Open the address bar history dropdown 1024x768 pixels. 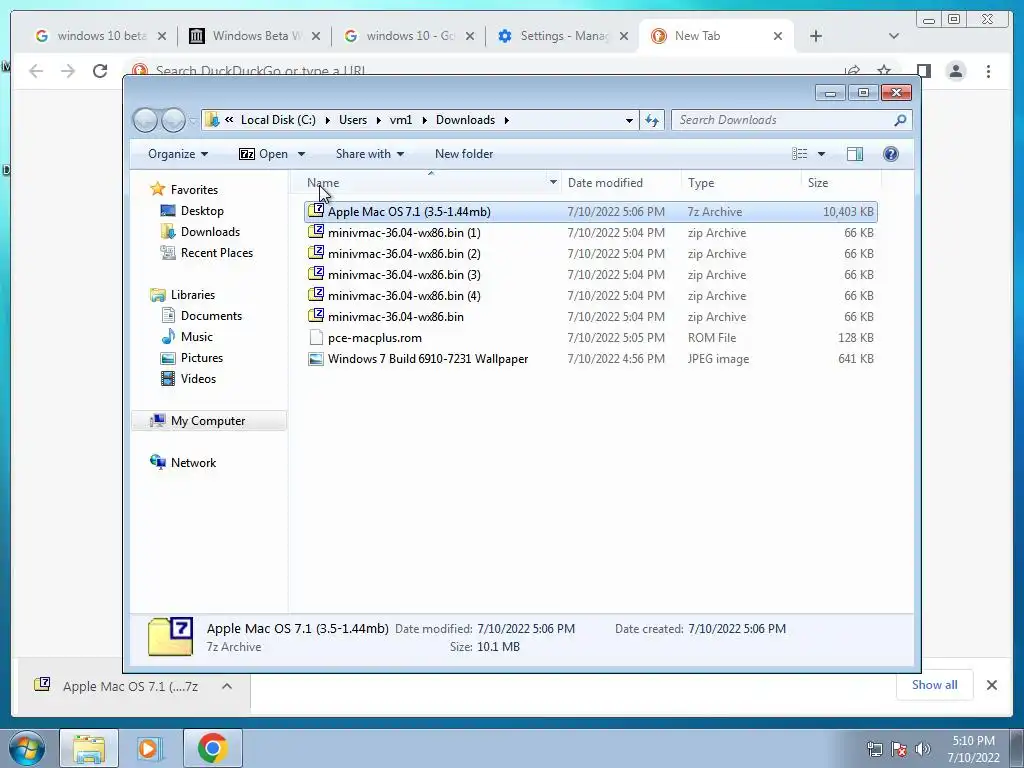(x=629, y=120)
